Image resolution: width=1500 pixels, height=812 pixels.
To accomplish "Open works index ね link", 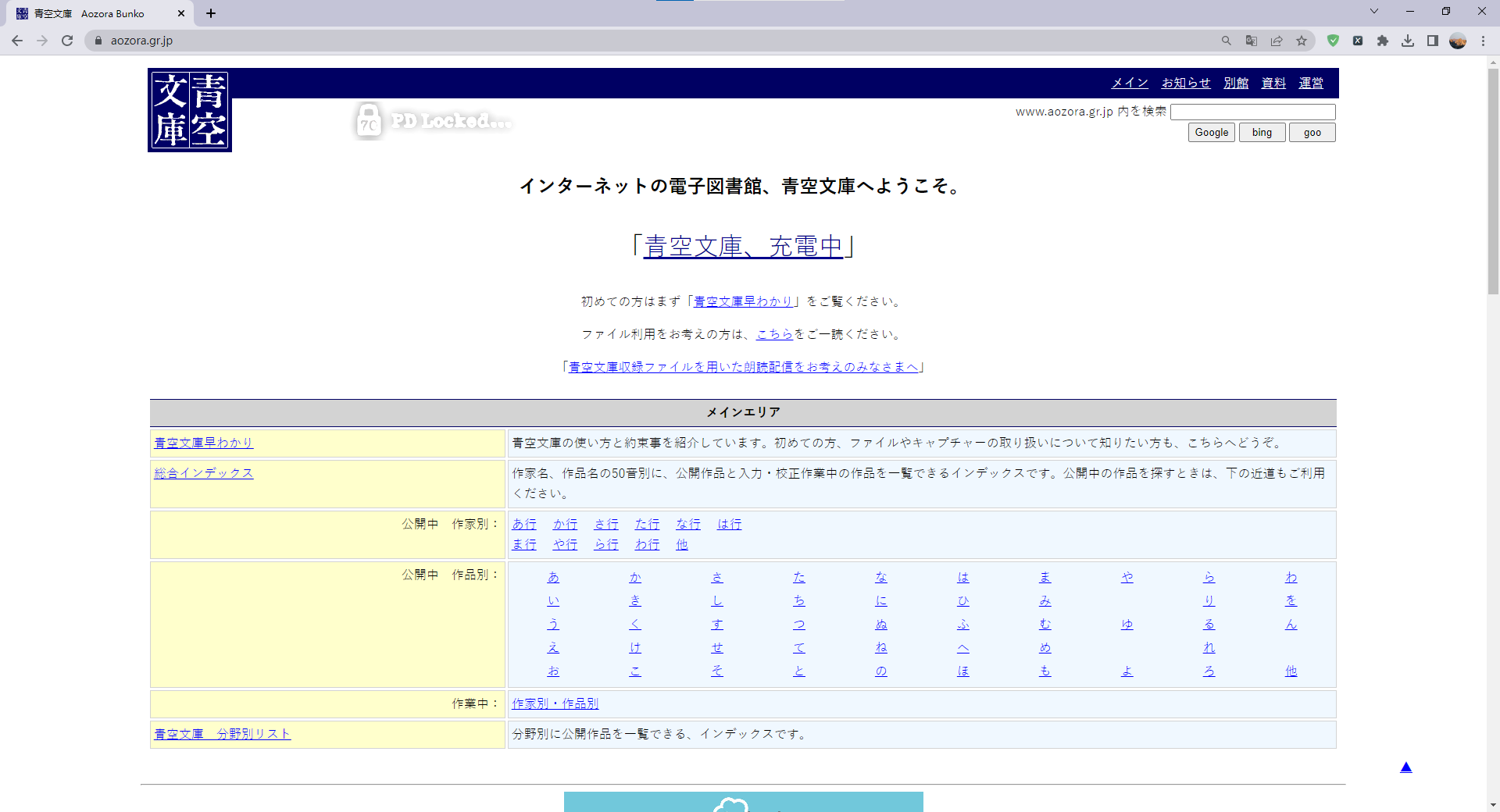I will (x=881, y=647).
